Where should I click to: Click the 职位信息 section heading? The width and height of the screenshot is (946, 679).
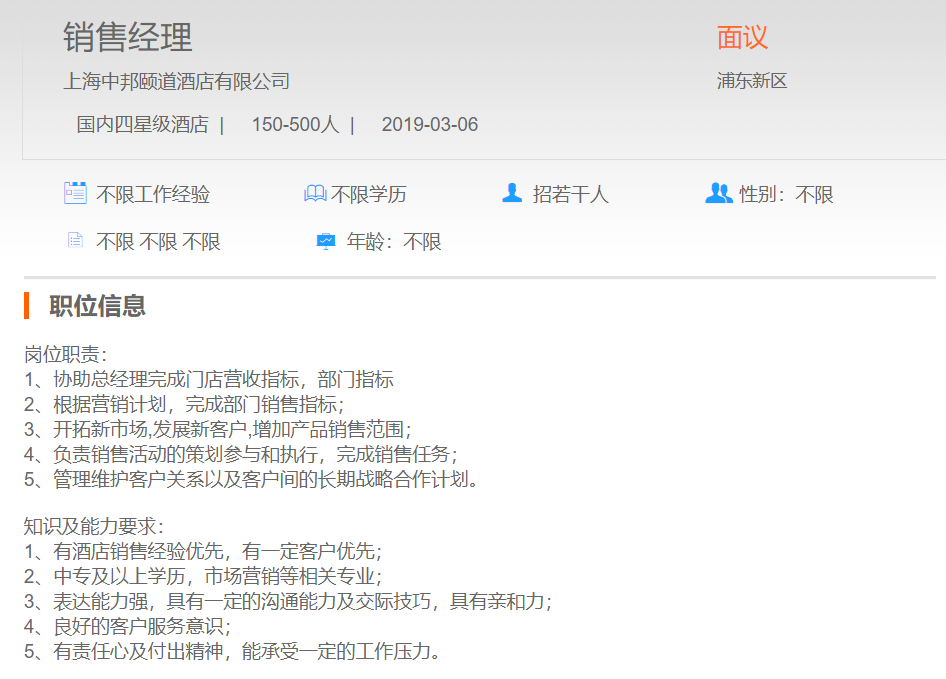pyautogui.click(x=98, y=306)
